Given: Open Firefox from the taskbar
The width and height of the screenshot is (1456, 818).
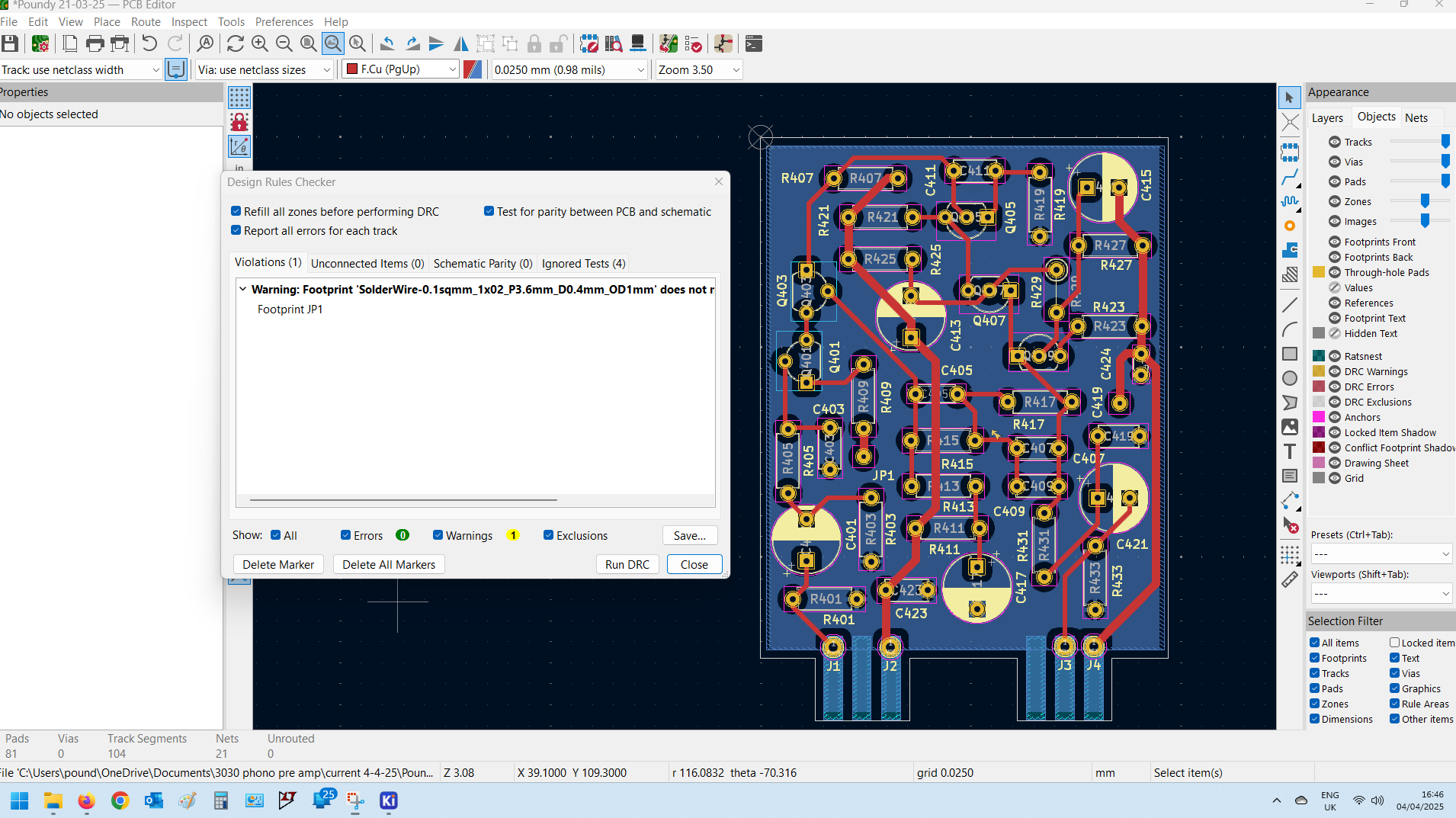Looking at the screenshot, I should pos(86,800).
